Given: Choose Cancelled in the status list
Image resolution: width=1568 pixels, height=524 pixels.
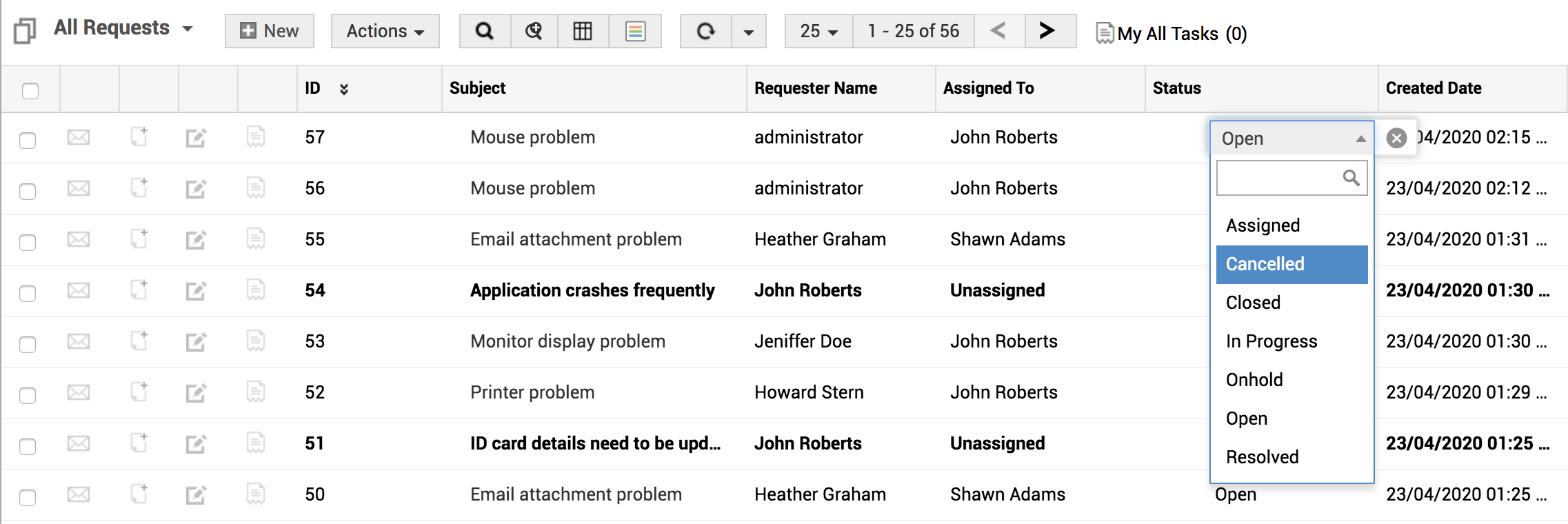Looking at the screenshot, I should click(1291, 264).
